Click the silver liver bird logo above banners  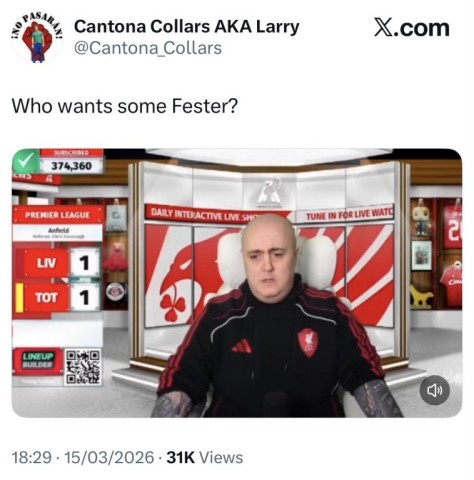point(269,192)
